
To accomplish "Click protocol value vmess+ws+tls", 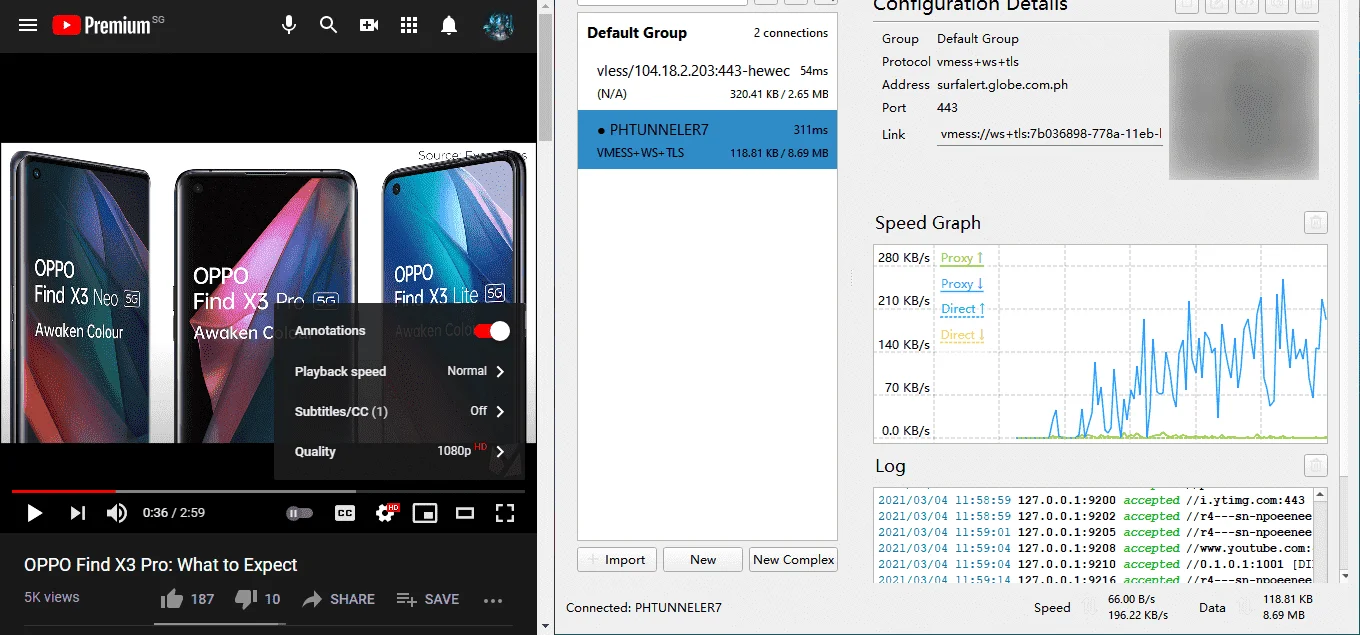I will 980,62.
